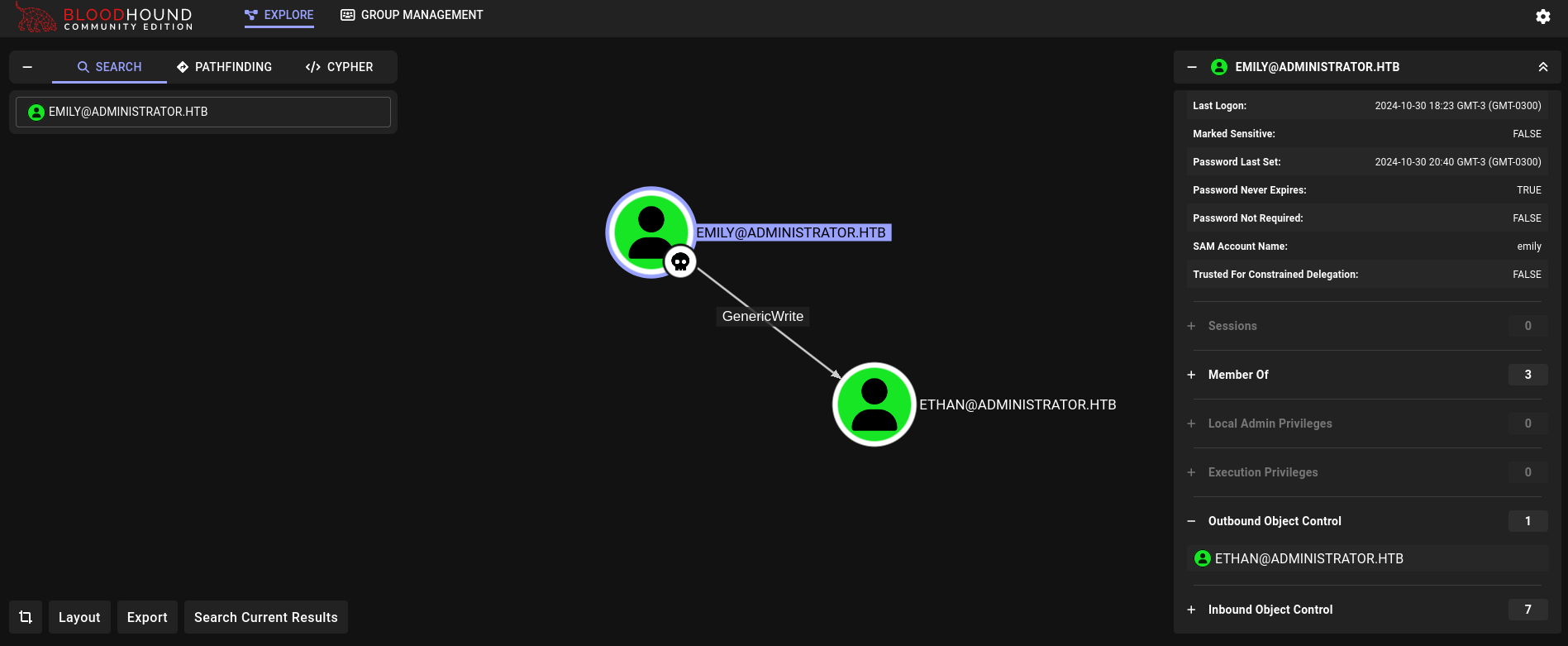The width and height of the screenshot is (1568, 646).
Task: Switch to the Pathfinding tab
Action: tap(224, 67)
